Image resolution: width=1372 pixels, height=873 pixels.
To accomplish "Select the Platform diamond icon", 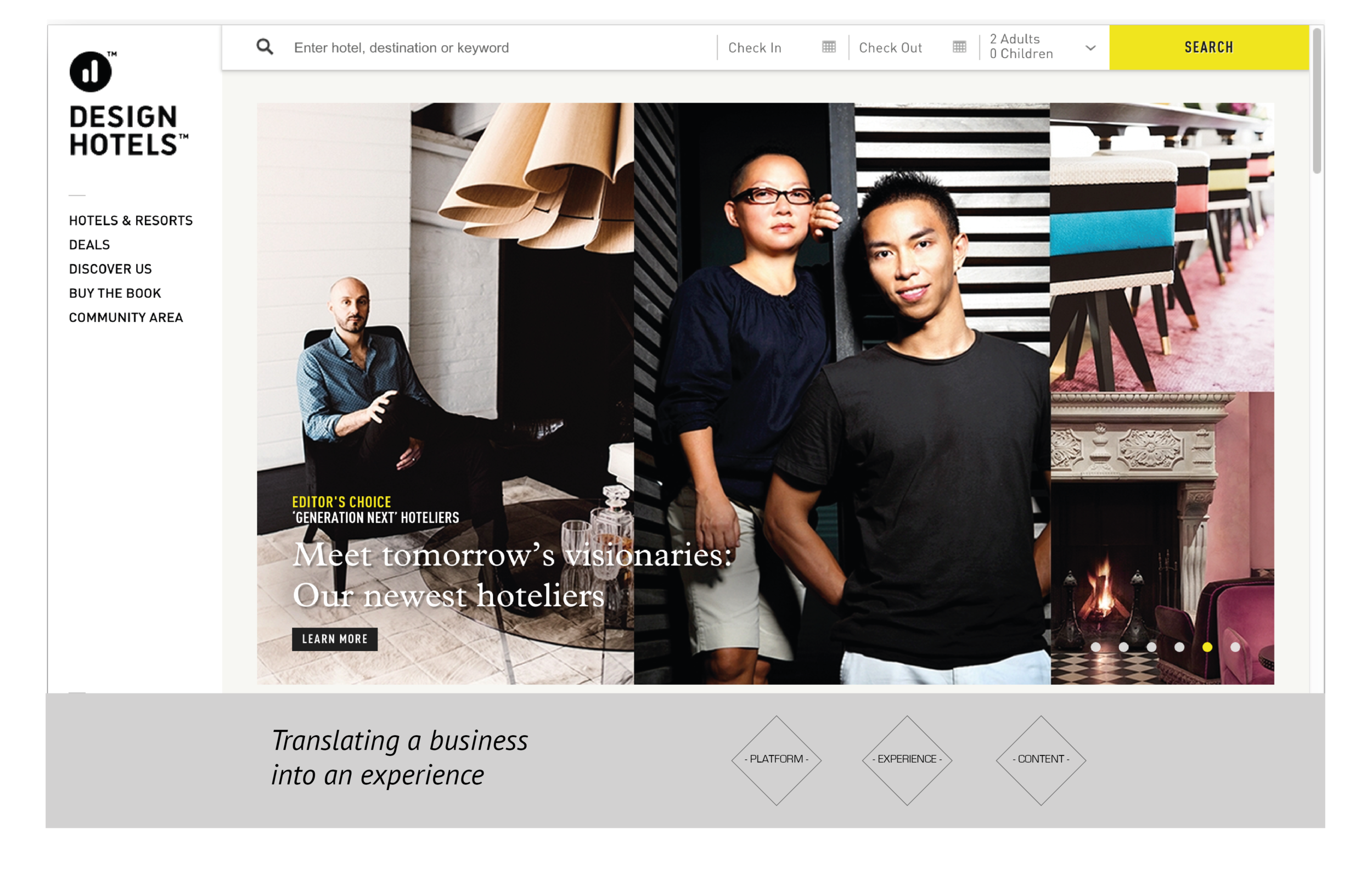I will pos(776,760).
